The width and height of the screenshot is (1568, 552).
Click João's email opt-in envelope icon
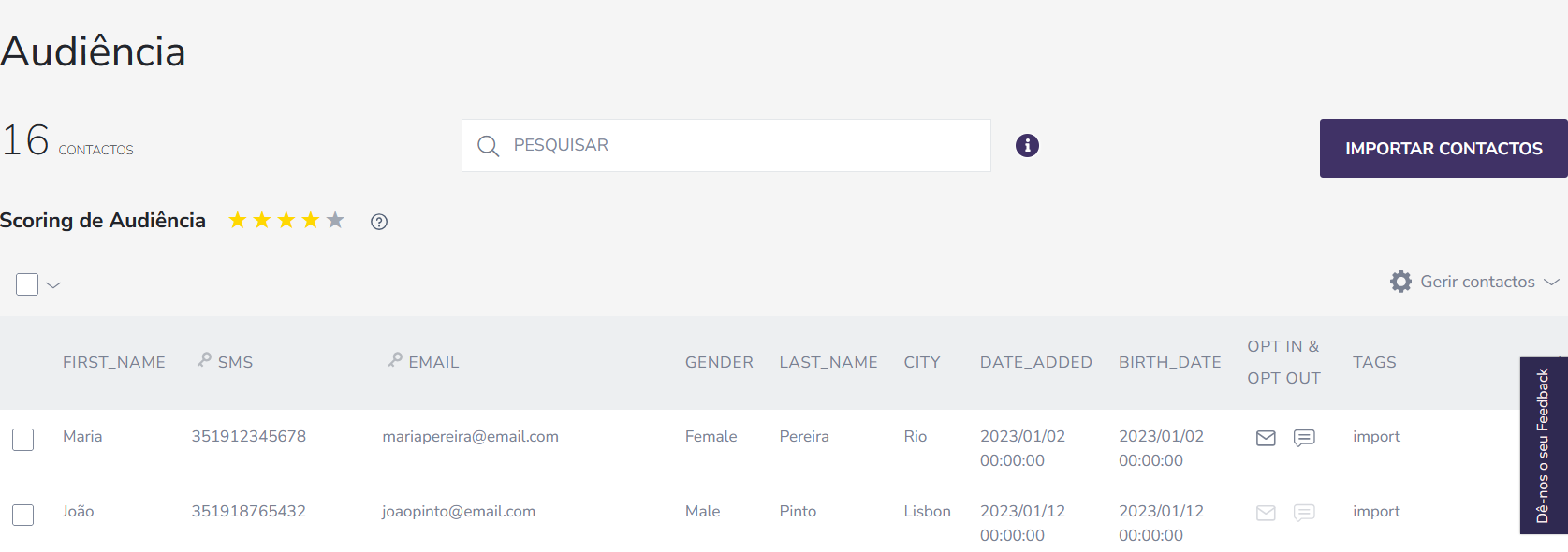(1266, 513)
